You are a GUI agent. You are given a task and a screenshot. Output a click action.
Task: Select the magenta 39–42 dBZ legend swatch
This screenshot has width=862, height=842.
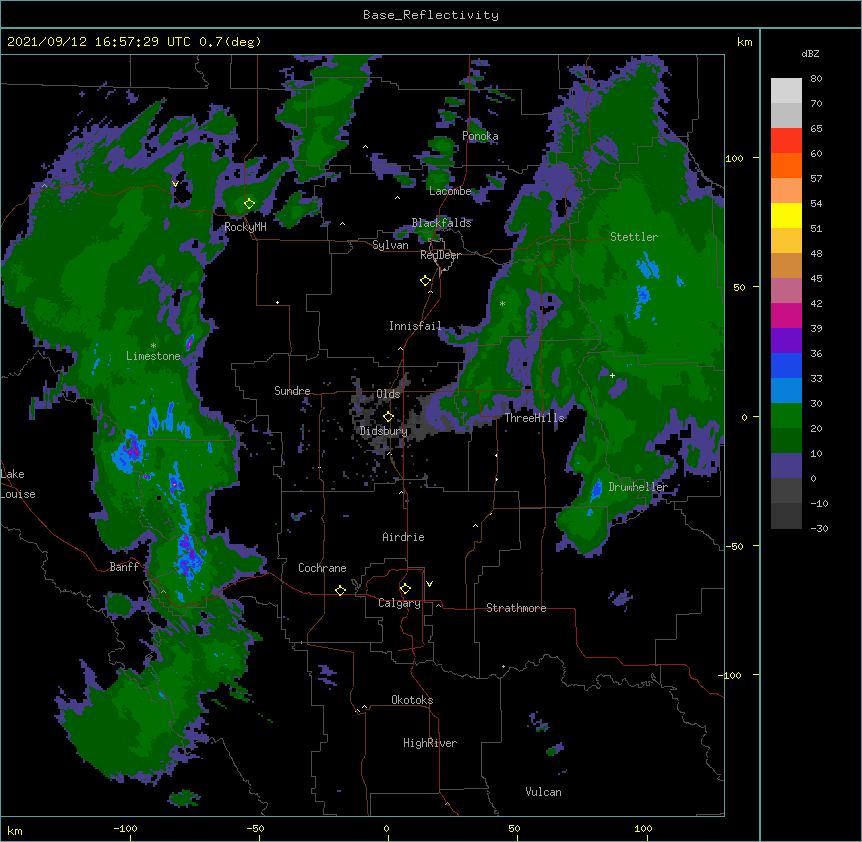tap(786, 315)
